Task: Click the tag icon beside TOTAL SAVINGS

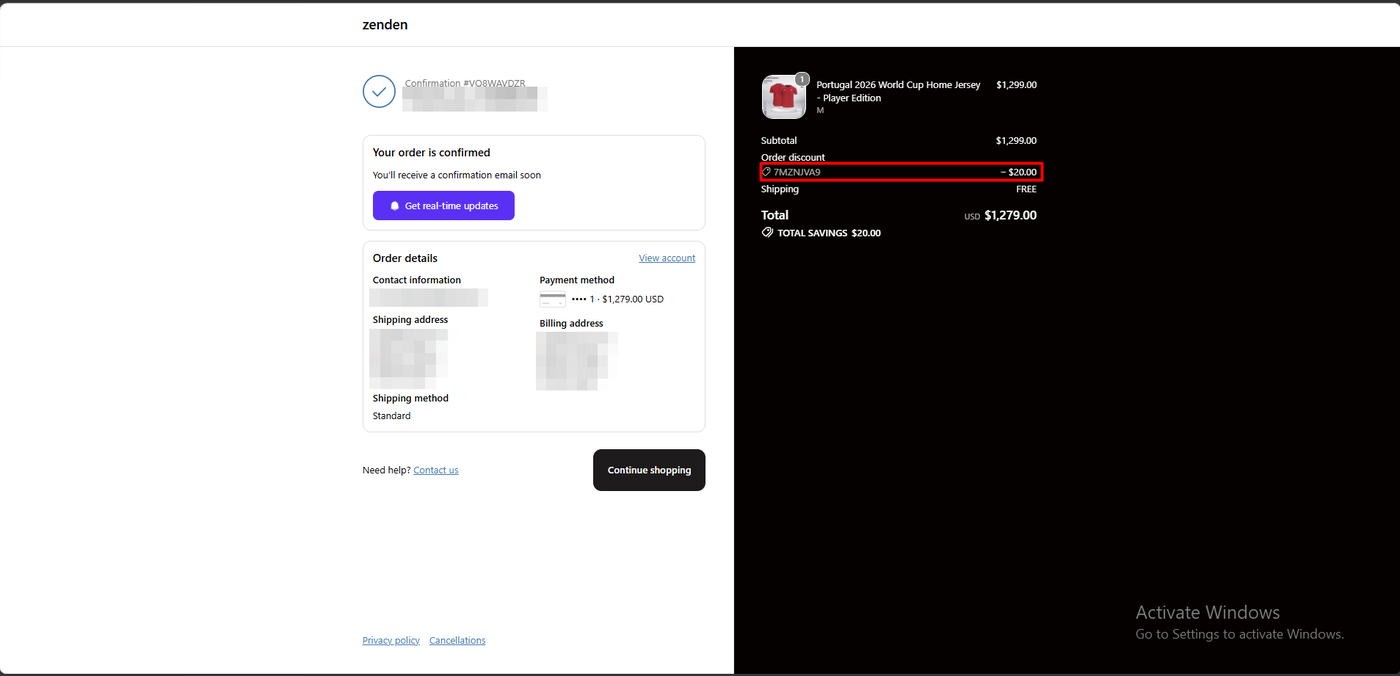Action: click(x=767, y=232)
